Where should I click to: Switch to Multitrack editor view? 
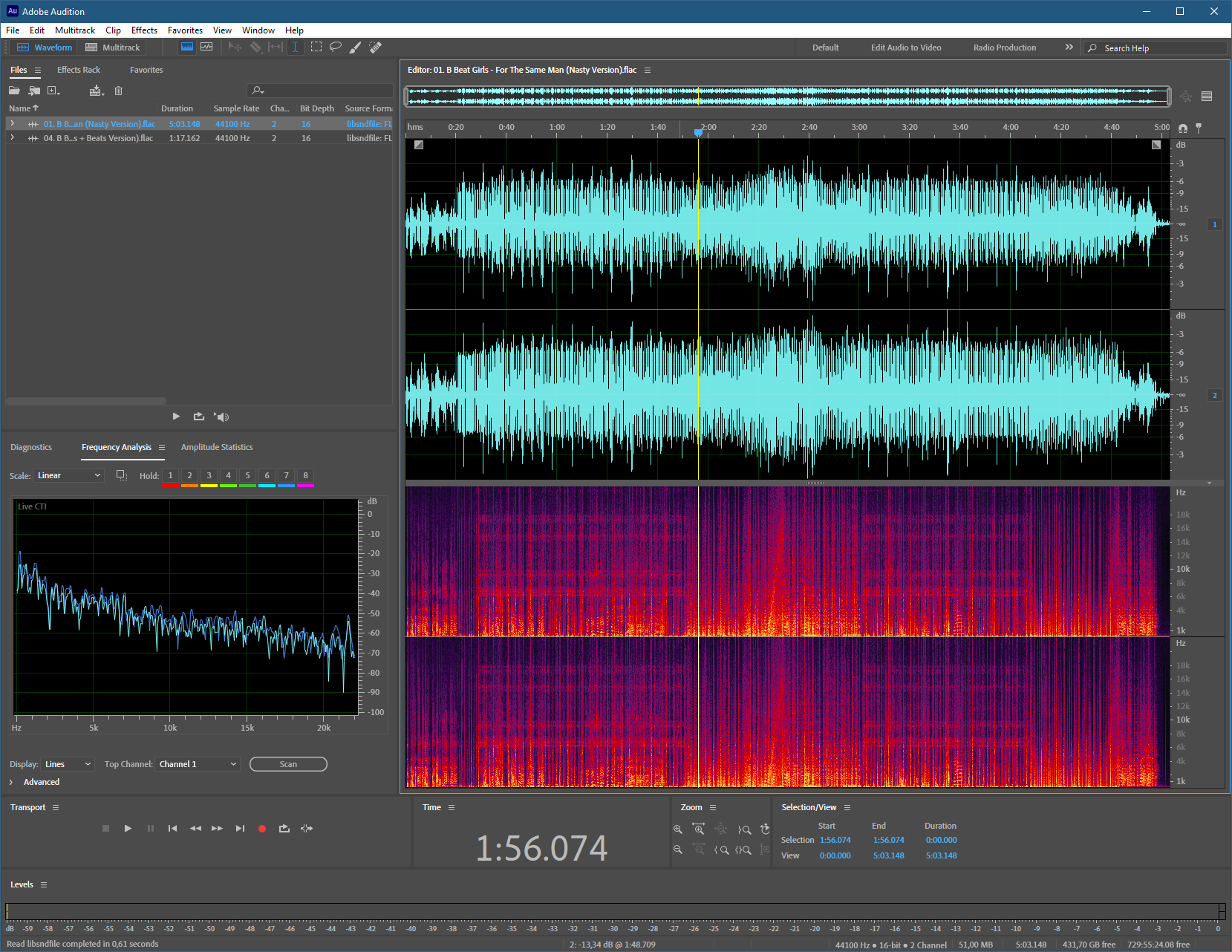113,48
